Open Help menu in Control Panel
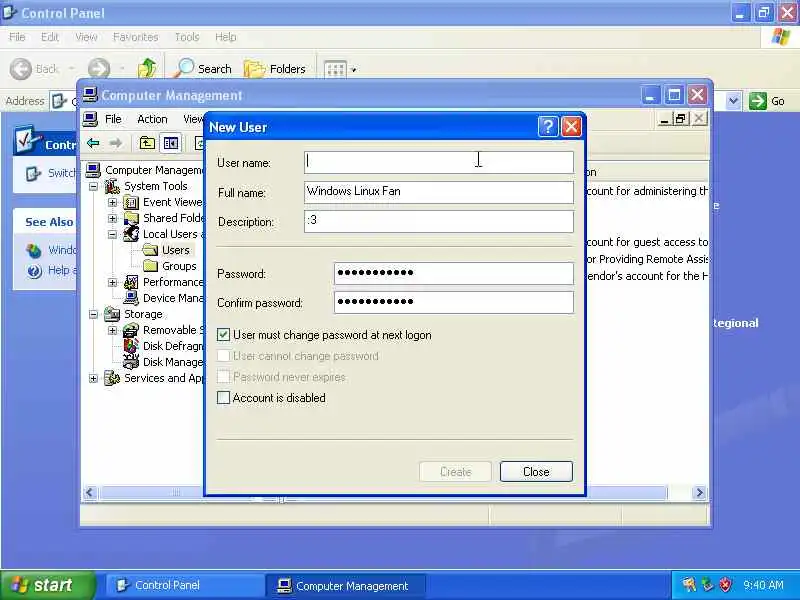Screen dimensions: 800x600 [x=226, y=37]
